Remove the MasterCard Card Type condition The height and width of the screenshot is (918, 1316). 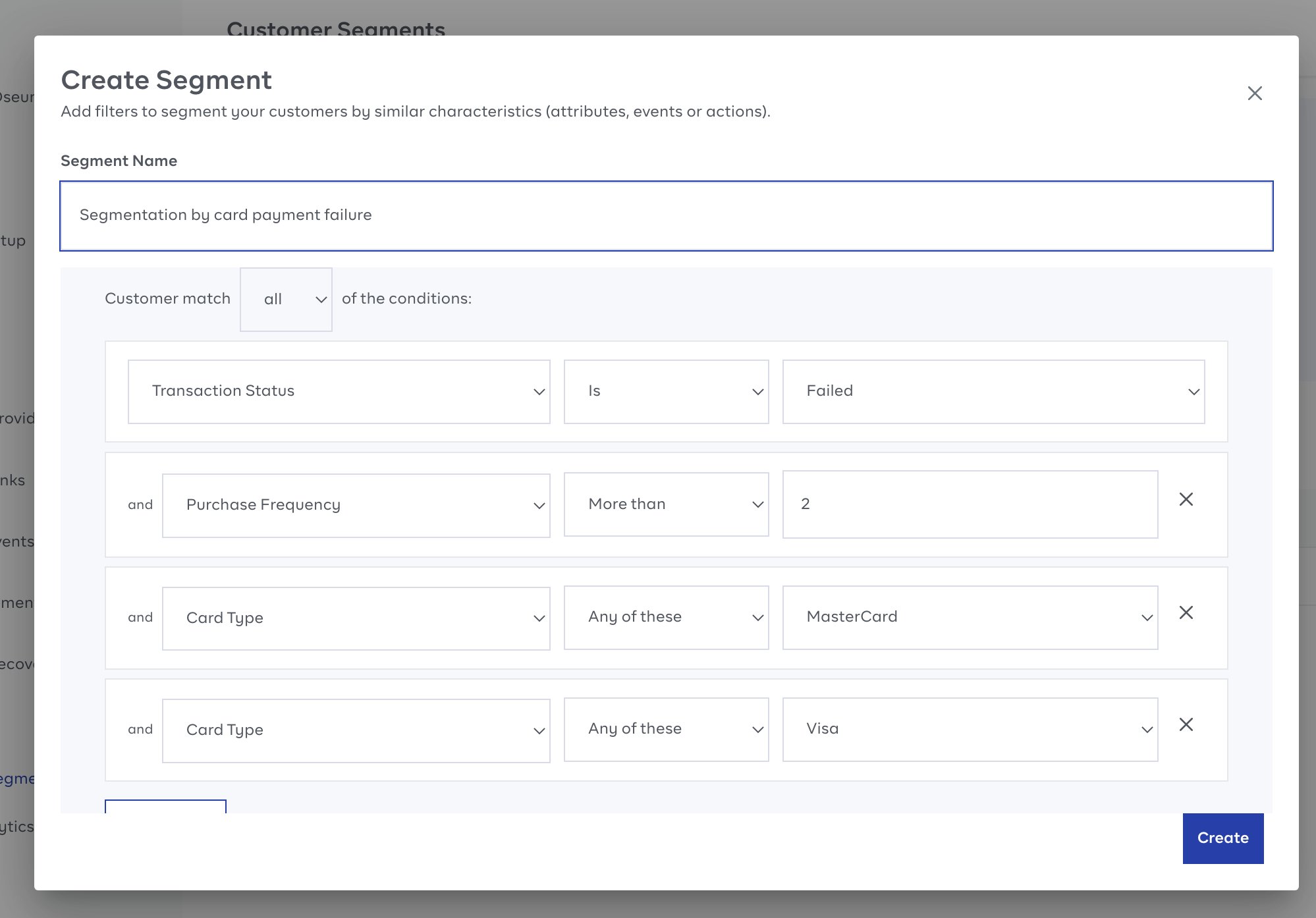1186,612
